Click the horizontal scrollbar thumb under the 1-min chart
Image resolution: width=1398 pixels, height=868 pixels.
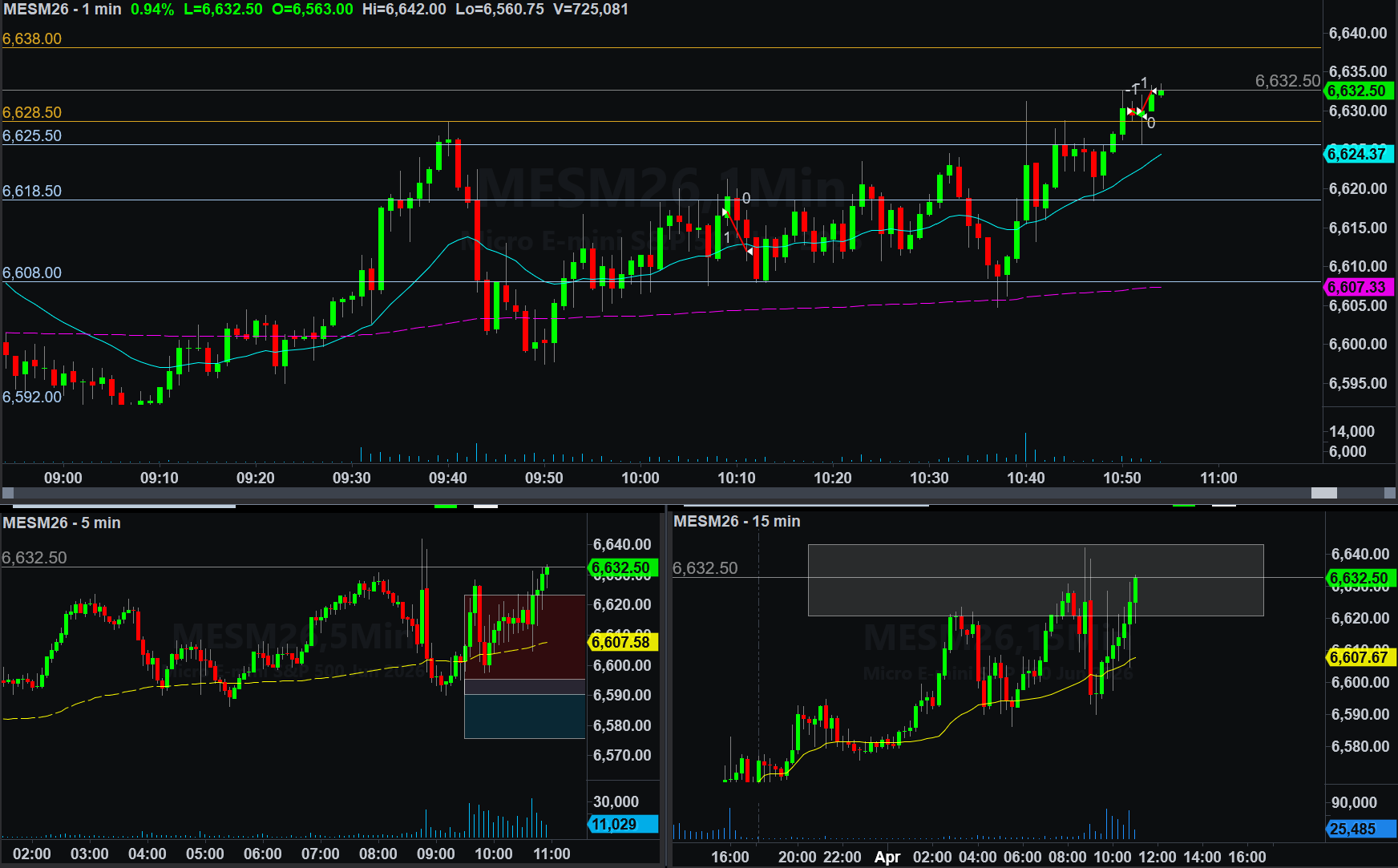[1323, 493]
